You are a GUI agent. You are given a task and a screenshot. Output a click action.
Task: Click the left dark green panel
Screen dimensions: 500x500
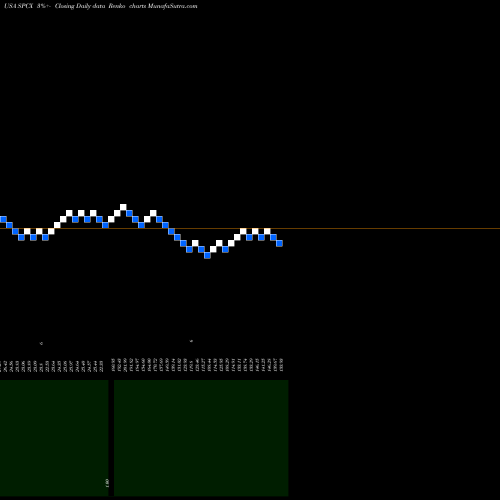(x=54, y=438)
